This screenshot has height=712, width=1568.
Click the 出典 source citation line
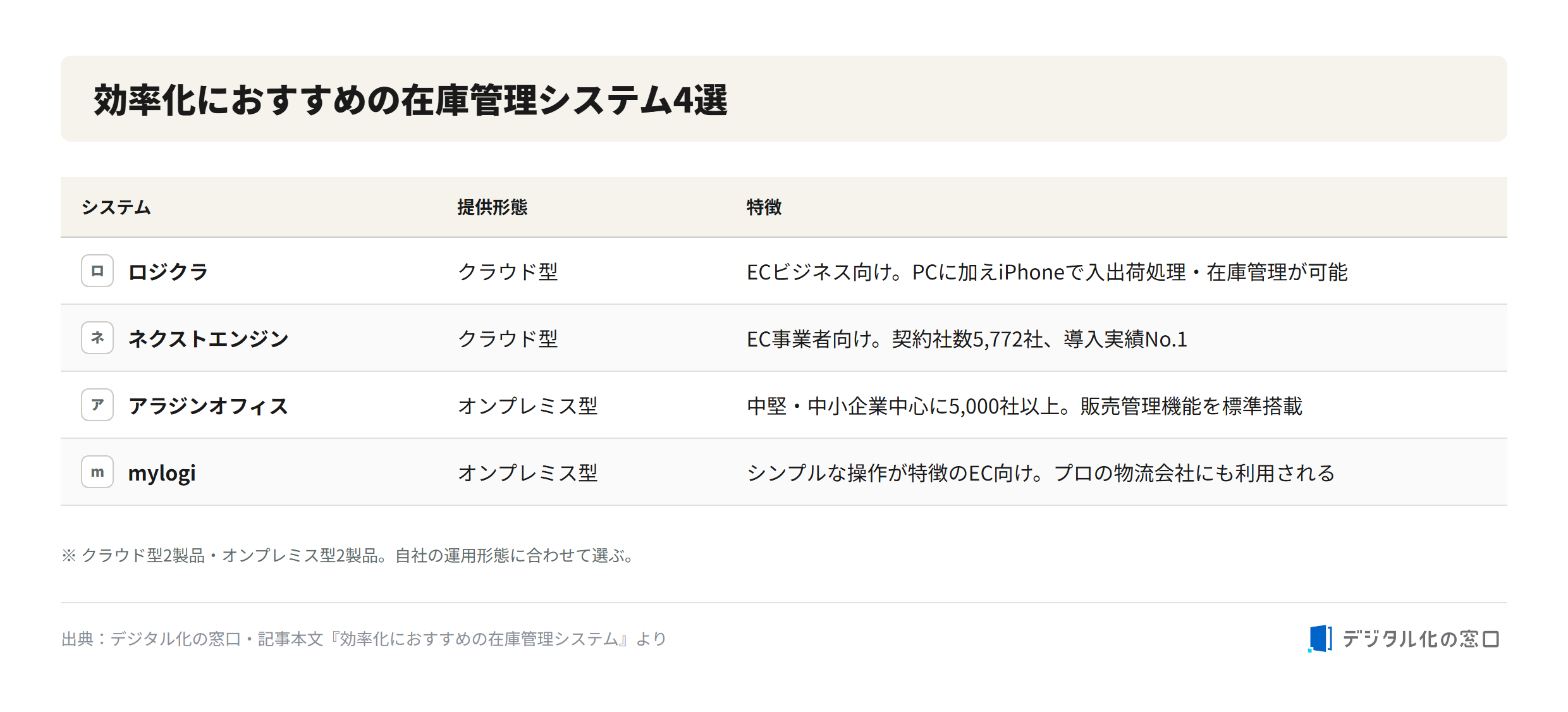click(x=364, y=639)
